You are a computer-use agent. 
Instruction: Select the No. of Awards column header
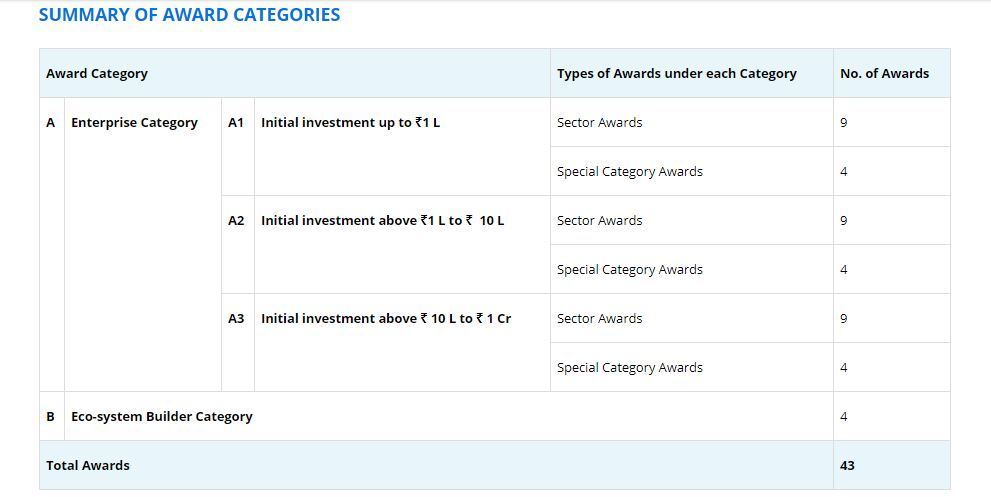point(884,73)
